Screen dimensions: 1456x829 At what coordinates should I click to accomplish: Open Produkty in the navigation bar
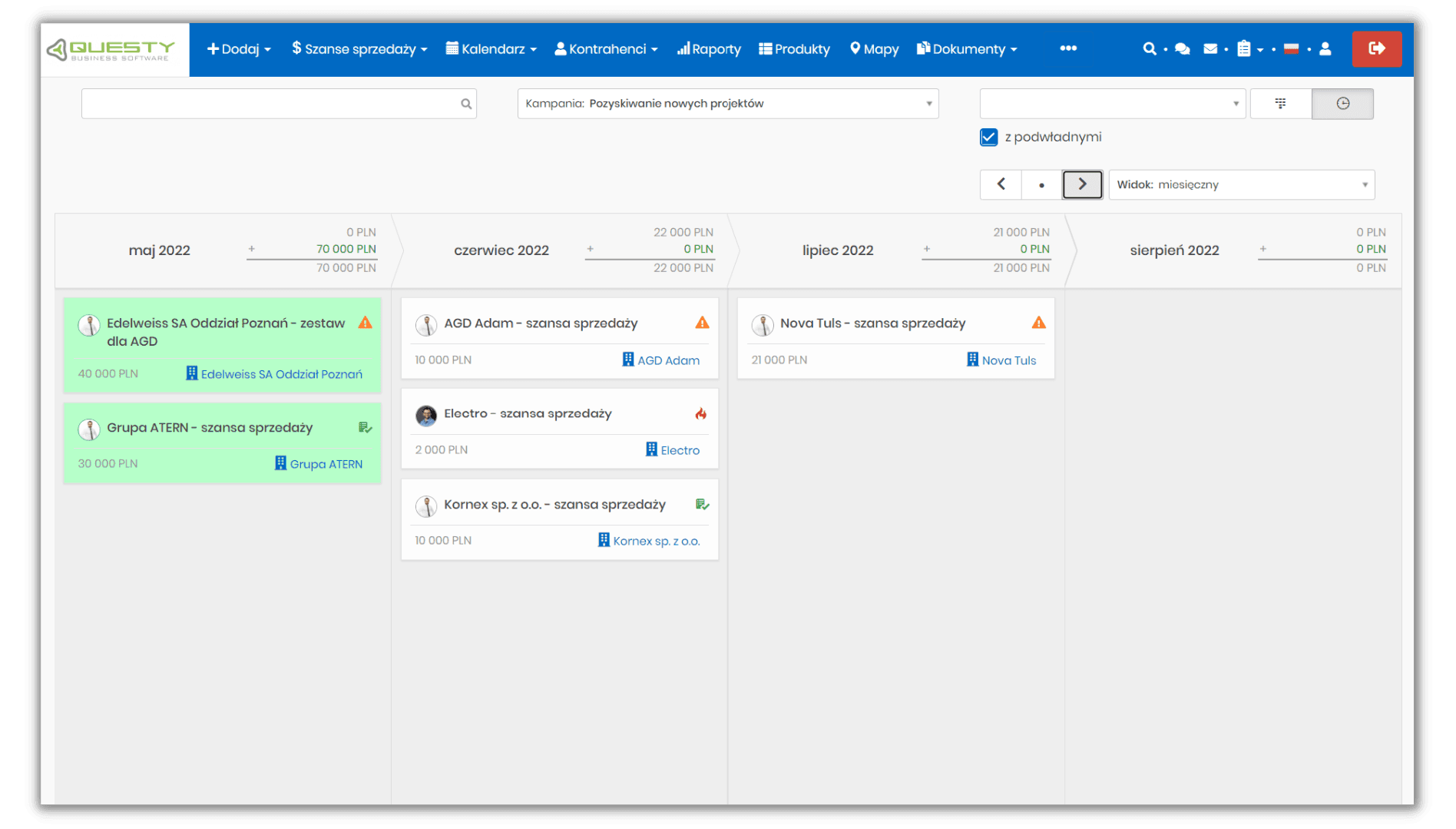coord(795,49)
